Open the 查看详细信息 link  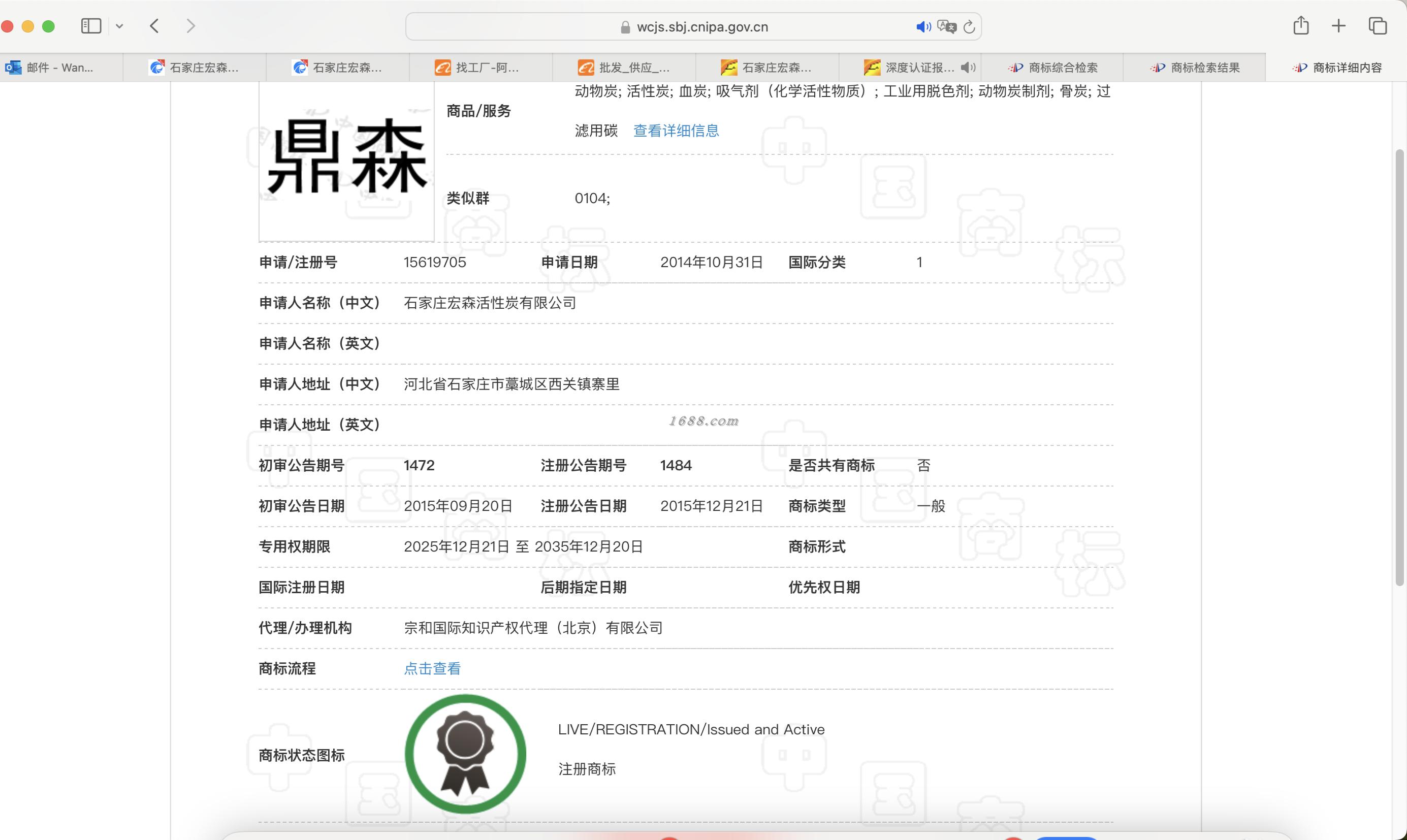(x=676, y=131)
